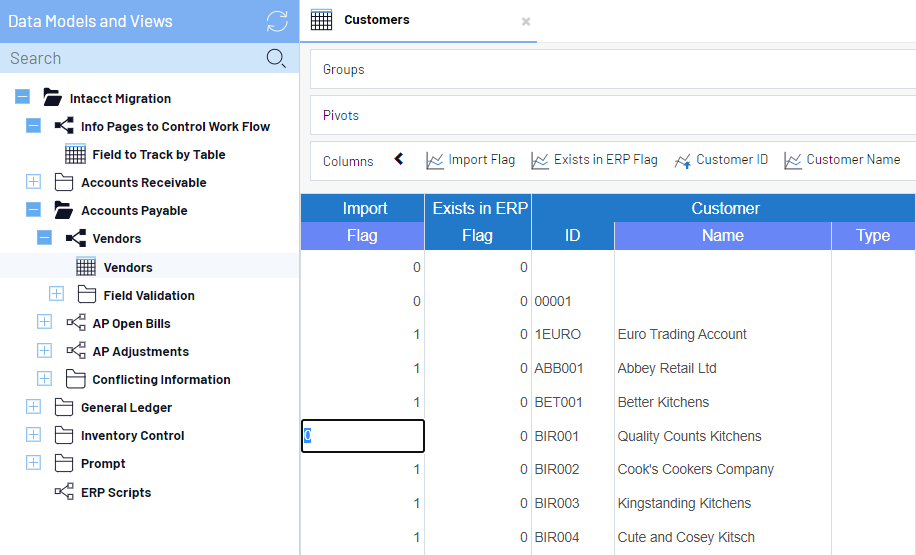This screenshot has height=555, width=916.
Task: Click the Customer Name column header
Action: [x=722, y=236]
